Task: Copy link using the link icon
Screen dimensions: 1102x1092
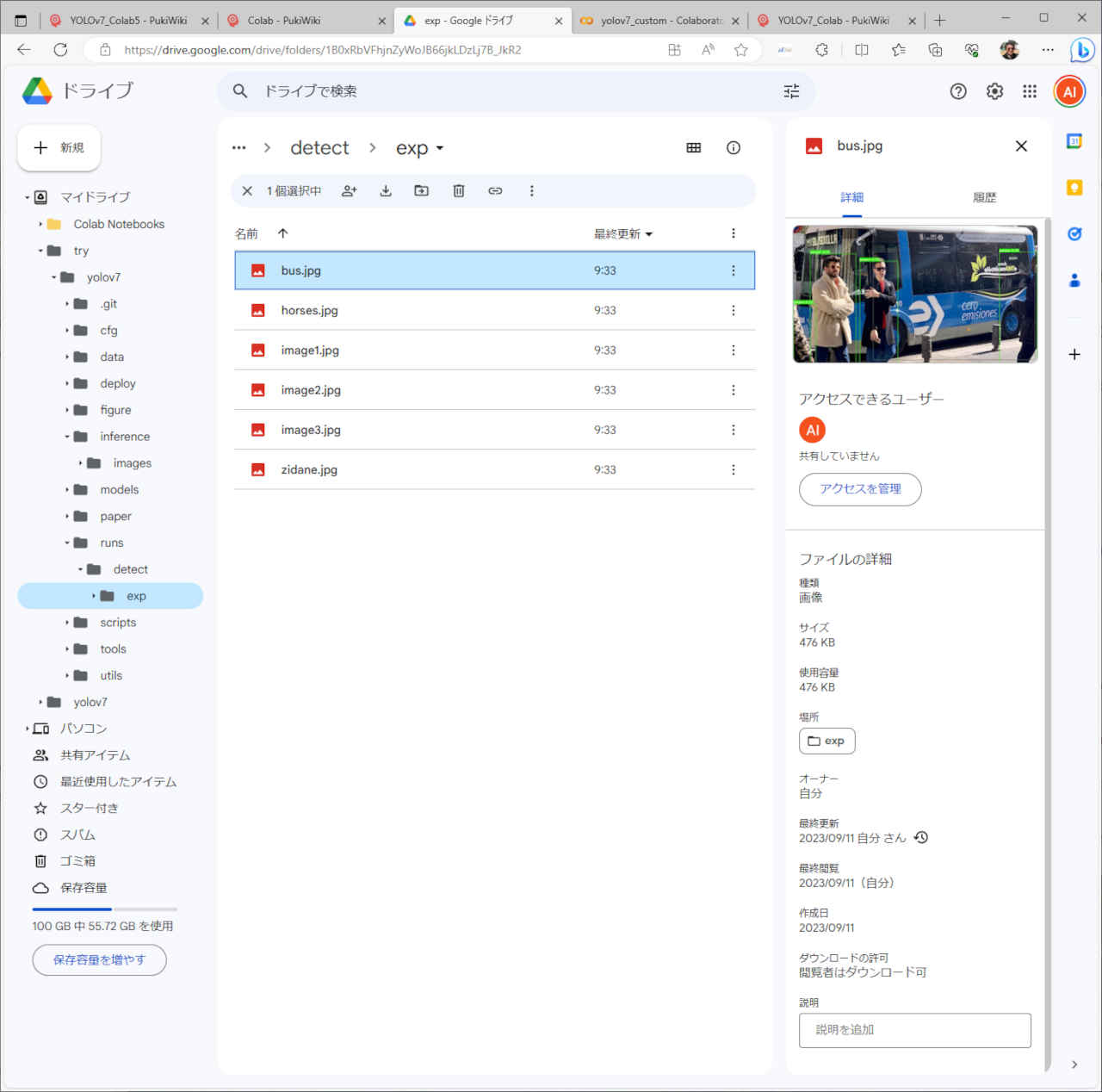Action: click(495, 191)
